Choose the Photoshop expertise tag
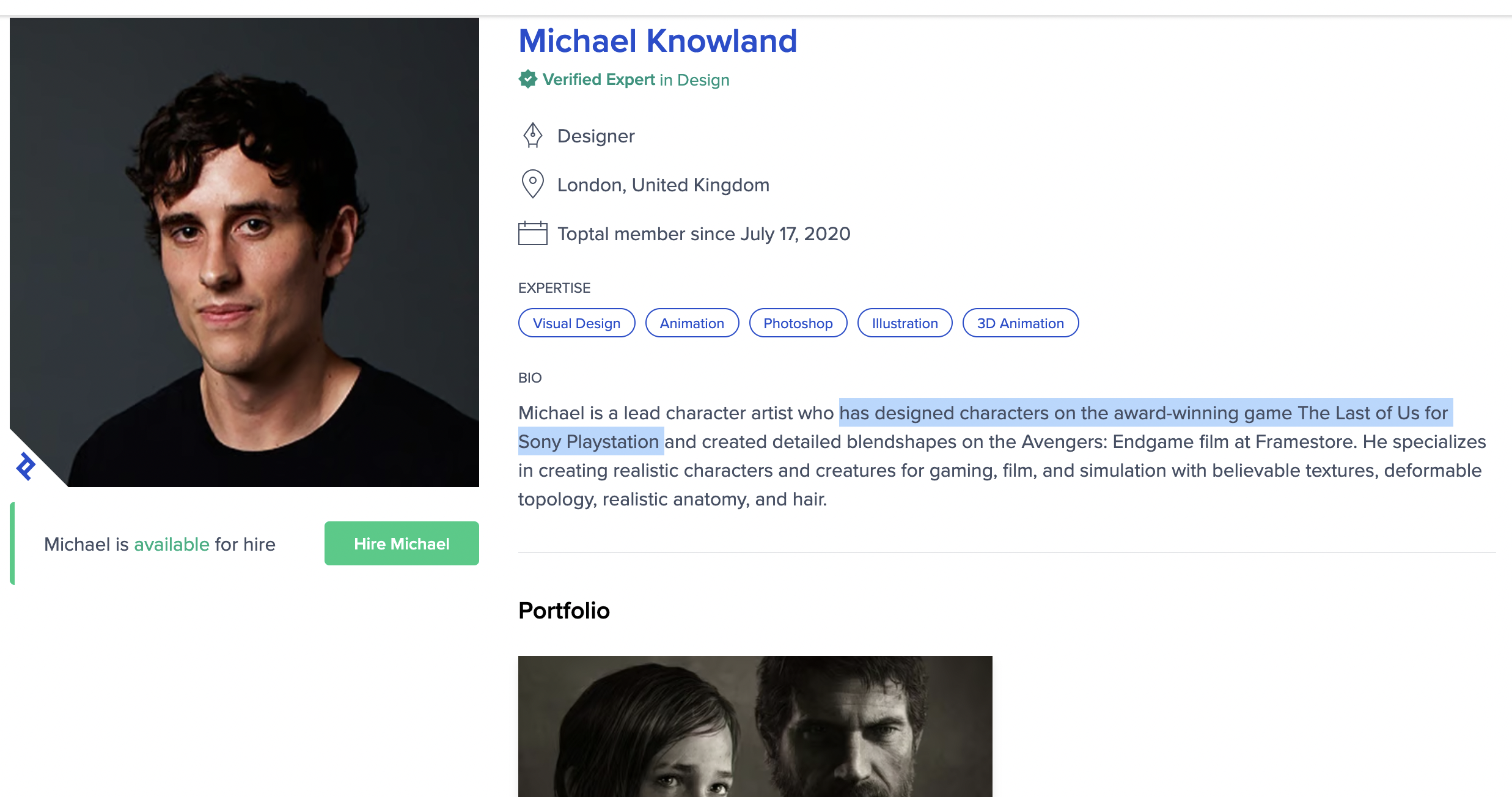 coord(798,323)
